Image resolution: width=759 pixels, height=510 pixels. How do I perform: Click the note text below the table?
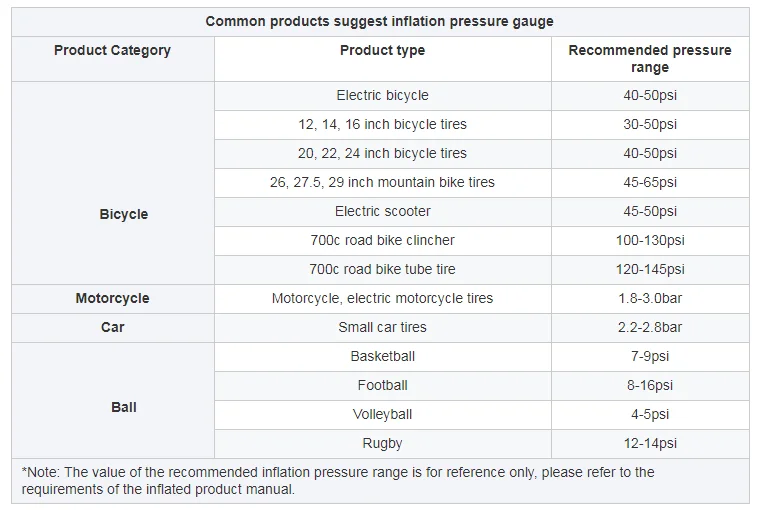click(x=338, y=480)
